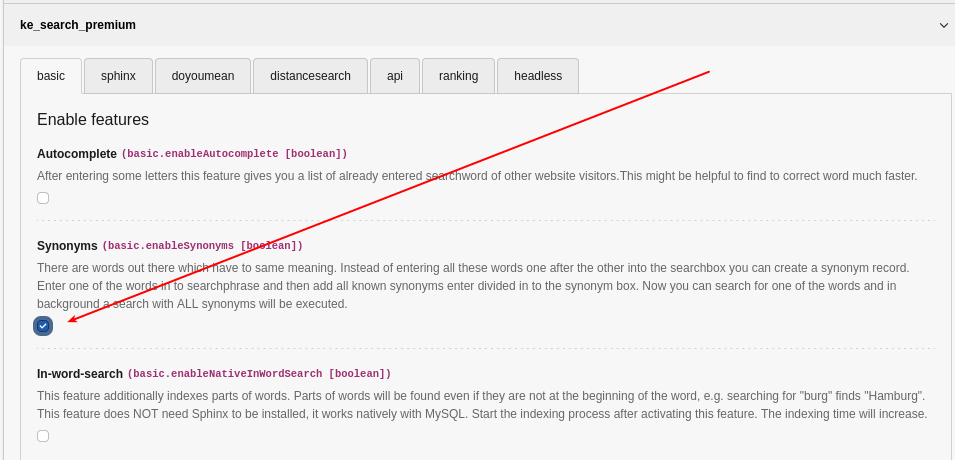The height and width of the screenshot is (460, 955).
Task: Enable the Autocomplete checkbox
Action: (x=43, y=198)
